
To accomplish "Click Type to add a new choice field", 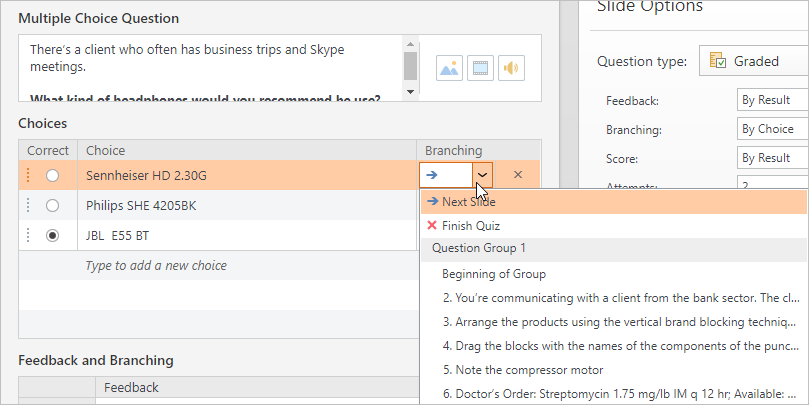I will click(156, 266).
